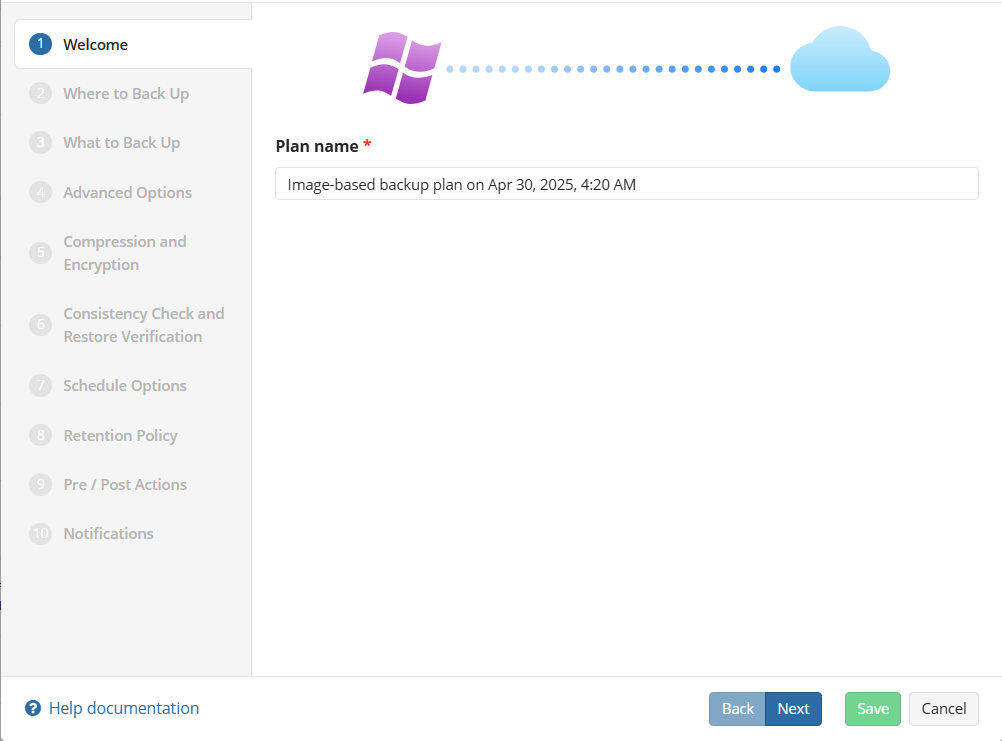The height and width of the screenshot is (741, 1002).
Task: Open the Notifications step
Action: [109, 533]
